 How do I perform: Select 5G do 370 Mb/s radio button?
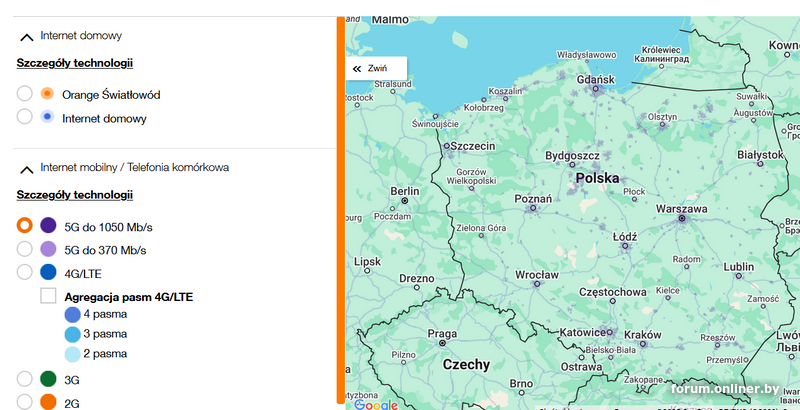pyautogui.click(x=24, y=249)
